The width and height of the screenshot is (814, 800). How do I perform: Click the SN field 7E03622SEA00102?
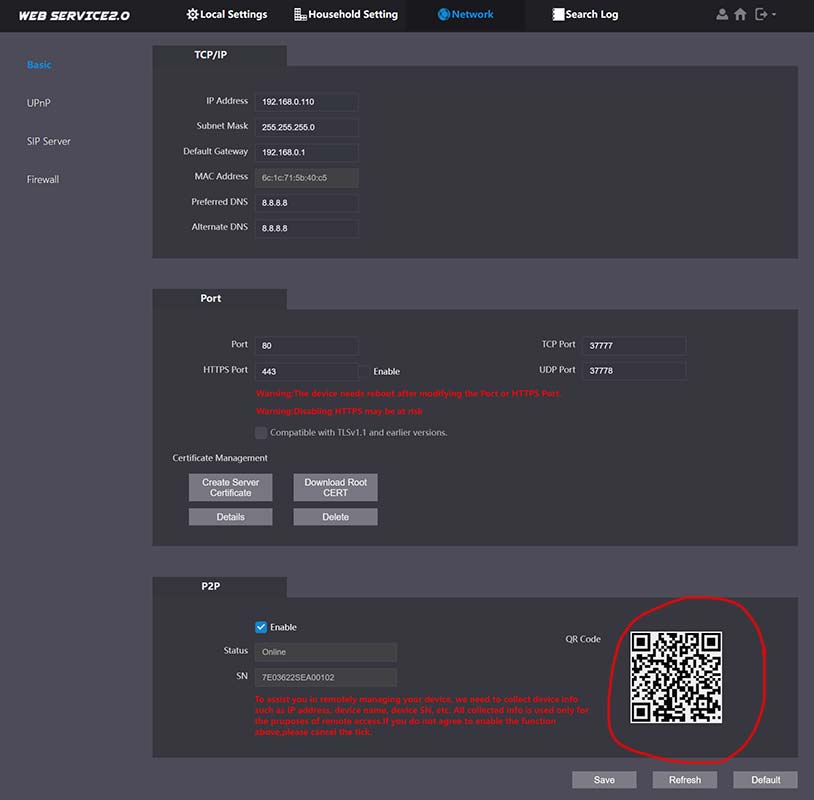(325, 677)
